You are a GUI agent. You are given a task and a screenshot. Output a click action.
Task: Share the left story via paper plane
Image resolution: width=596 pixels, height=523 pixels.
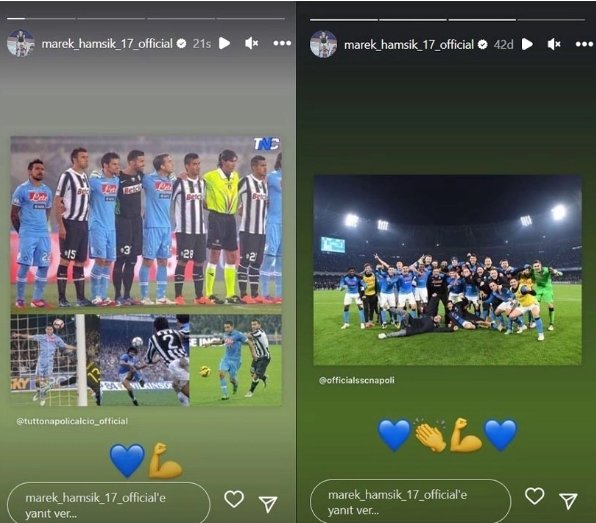(x=268, y=504)
